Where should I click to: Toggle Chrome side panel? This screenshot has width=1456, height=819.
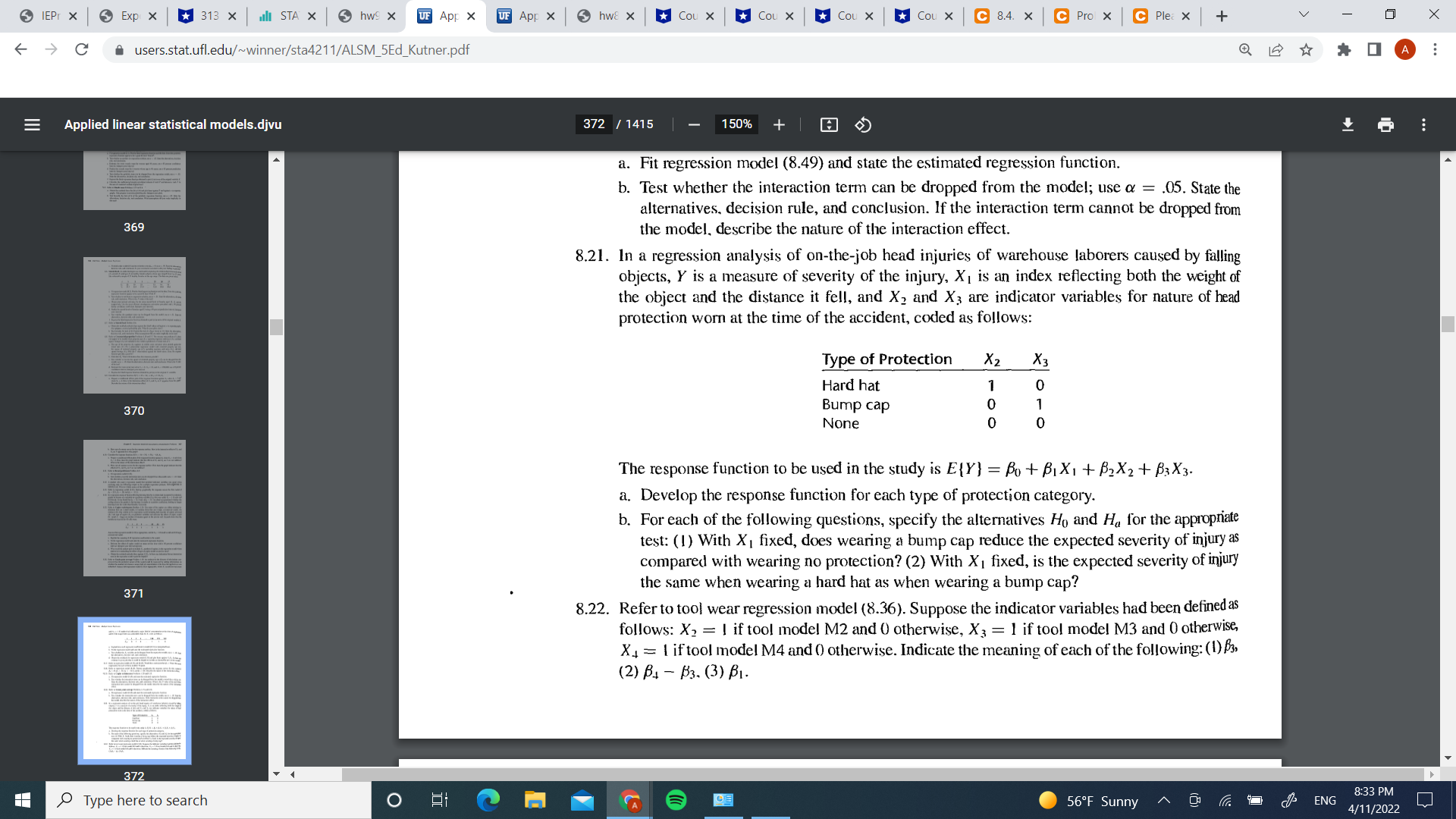1374,50
